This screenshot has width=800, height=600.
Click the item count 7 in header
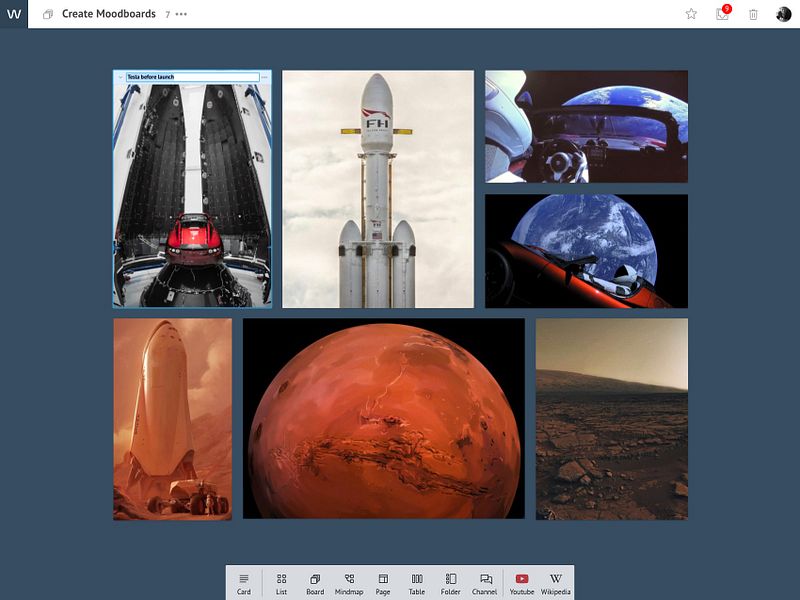[167, 15]
